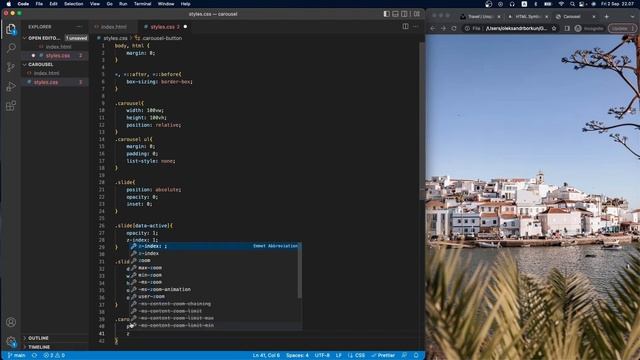Toggle the primary sidebar layout icon
The image size is (640, 360).
[386, 14]
